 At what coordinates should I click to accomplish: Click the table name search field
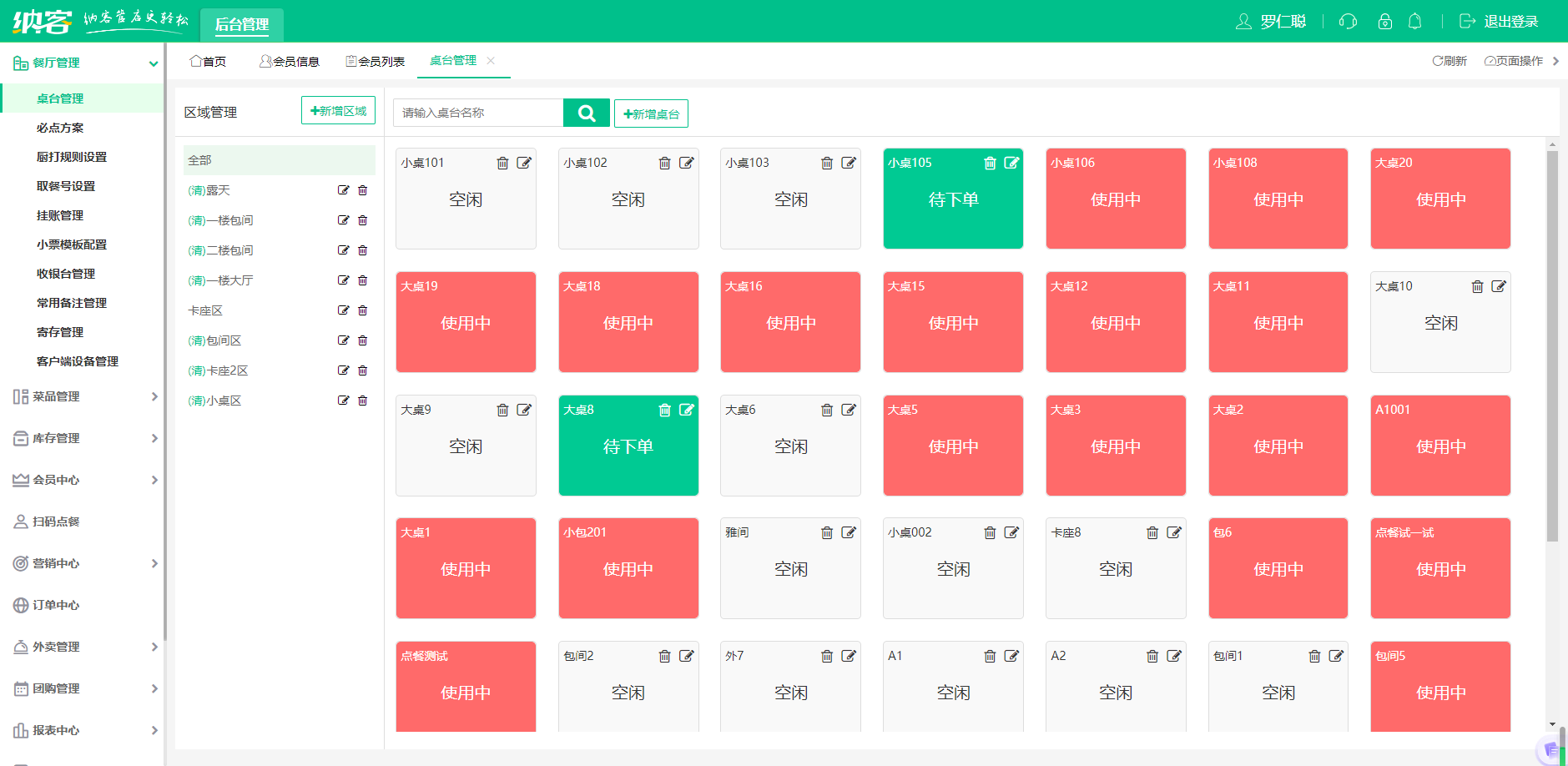478,113
